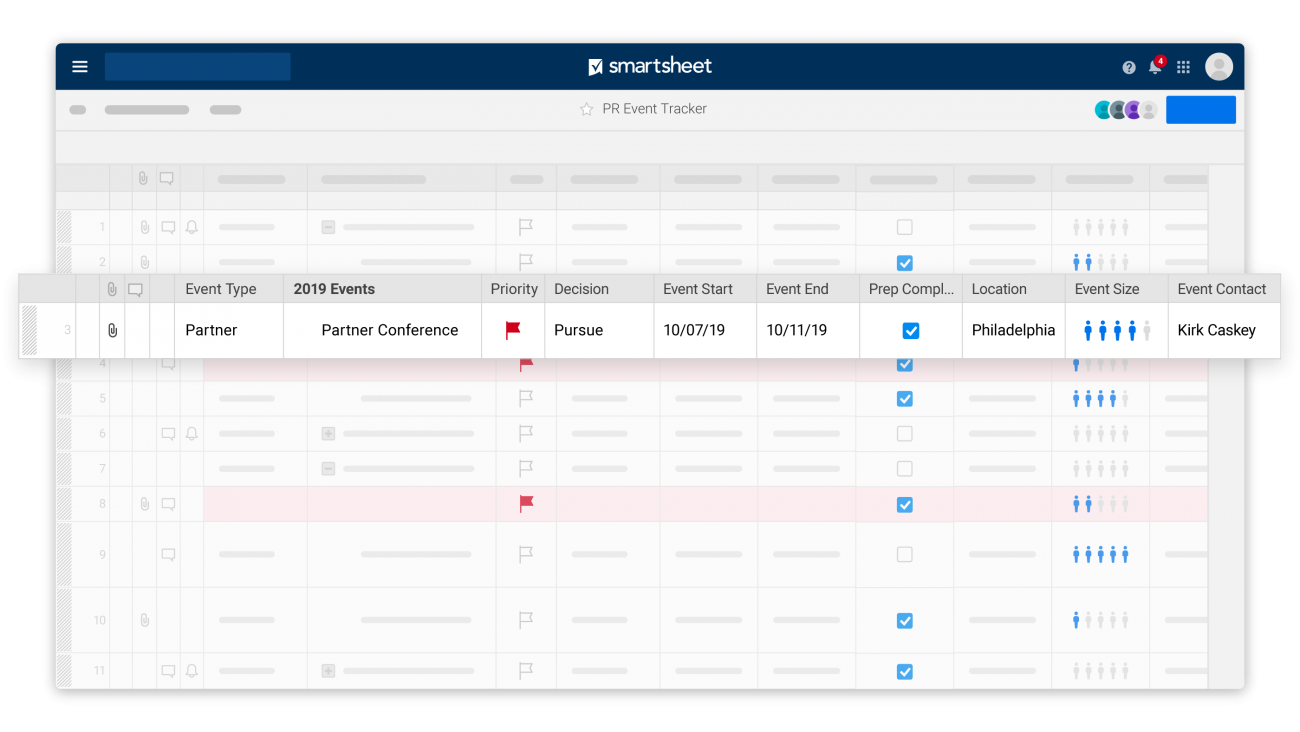1300x732 pixels.
Task: Open notifications from the bell icon
Action: (1154, 66)
